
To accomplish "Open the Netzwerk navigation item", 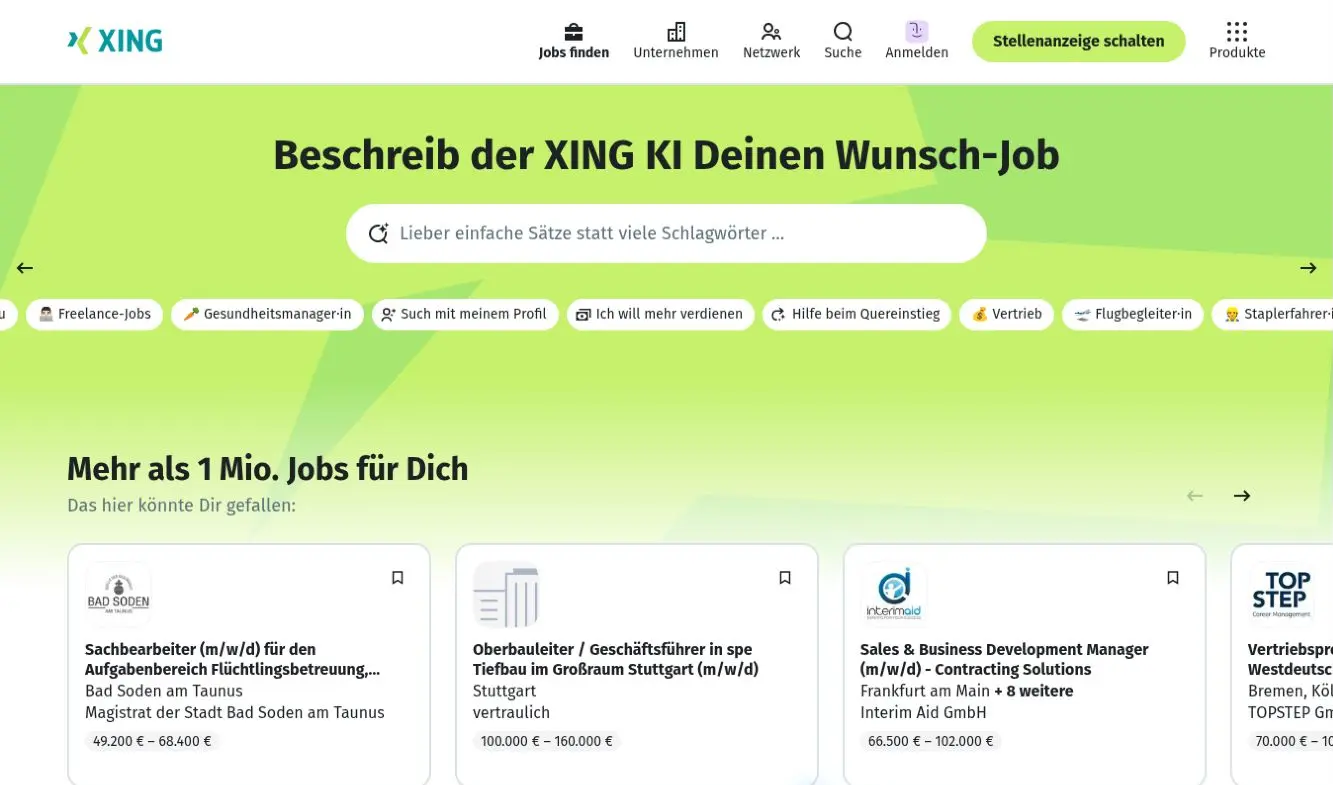I will pos(771,42).
